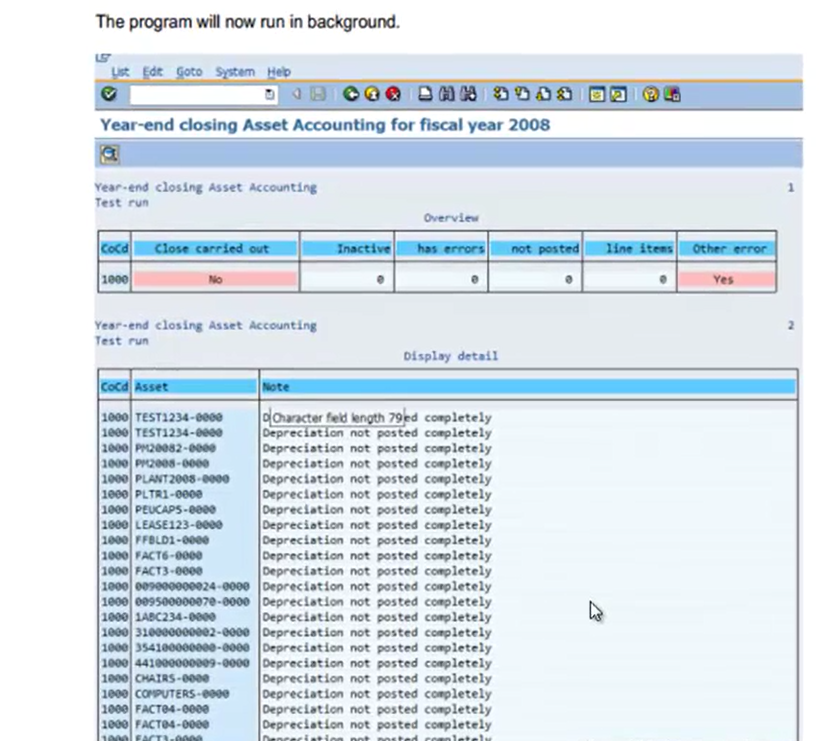The image size is (826, 741).
Task: Click the Find binoculars icon
Action: pyautogui.click(x=446, y=94)
